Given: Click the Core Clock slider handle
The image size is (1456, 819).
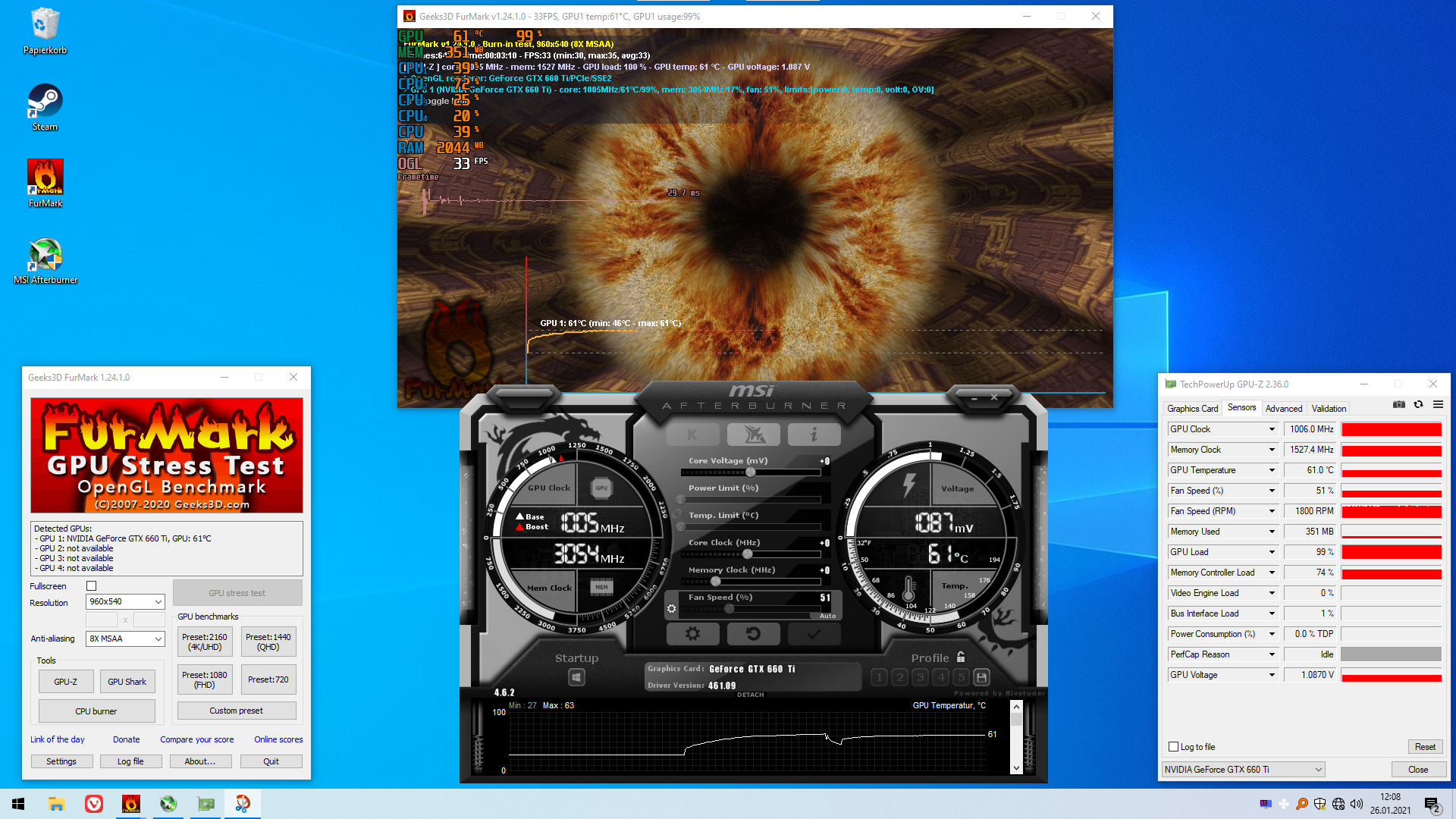Looking at the screenshot, I should [748, 554].
